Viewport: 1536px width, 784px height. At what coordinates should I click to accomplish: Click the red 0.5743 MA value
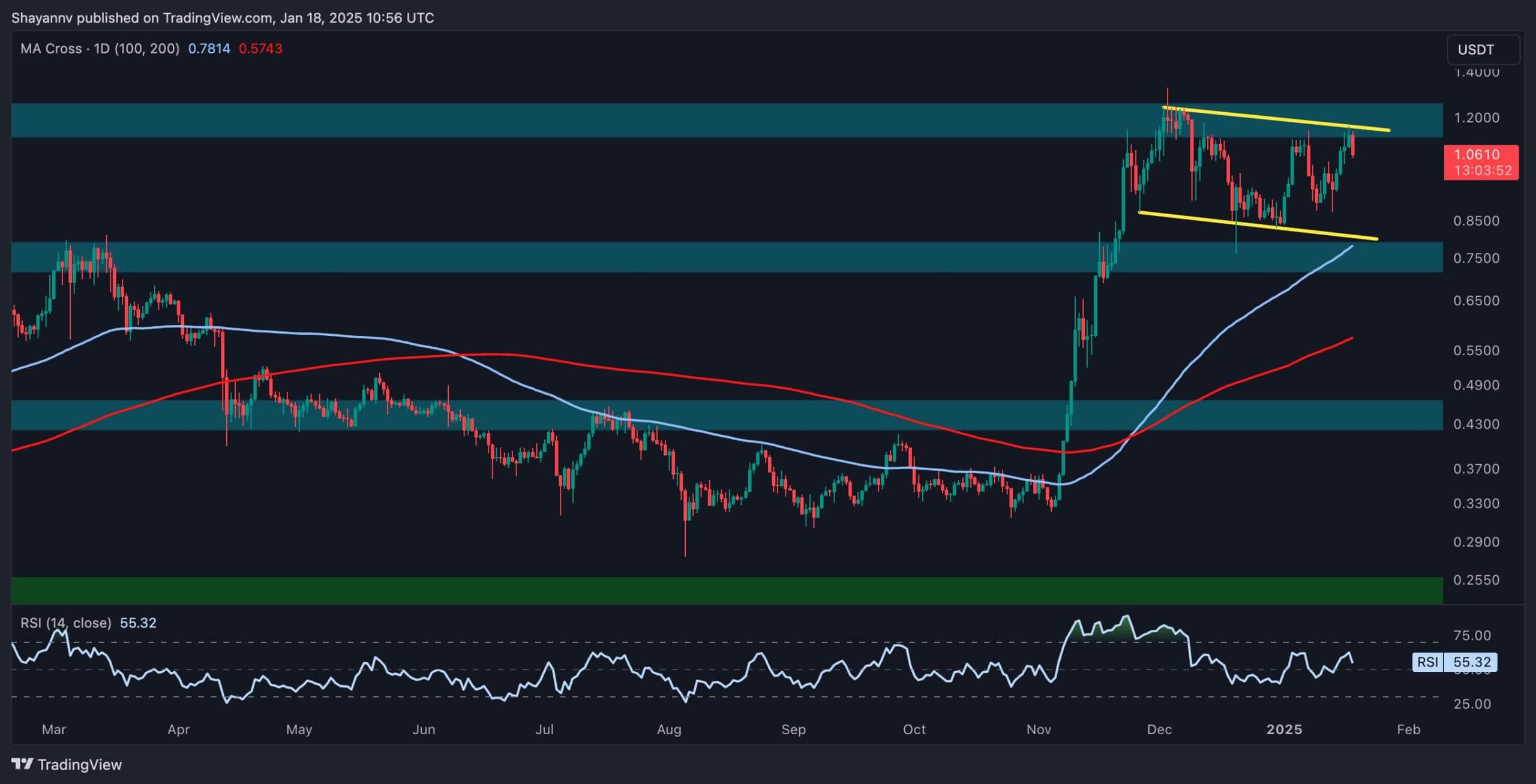[260, 49]
